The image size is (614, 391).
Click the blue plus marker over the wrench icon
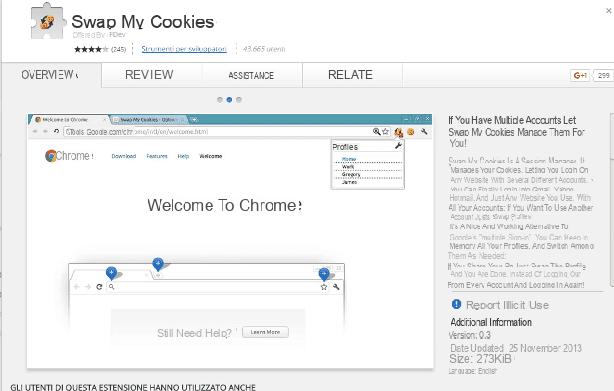point(324,274)
